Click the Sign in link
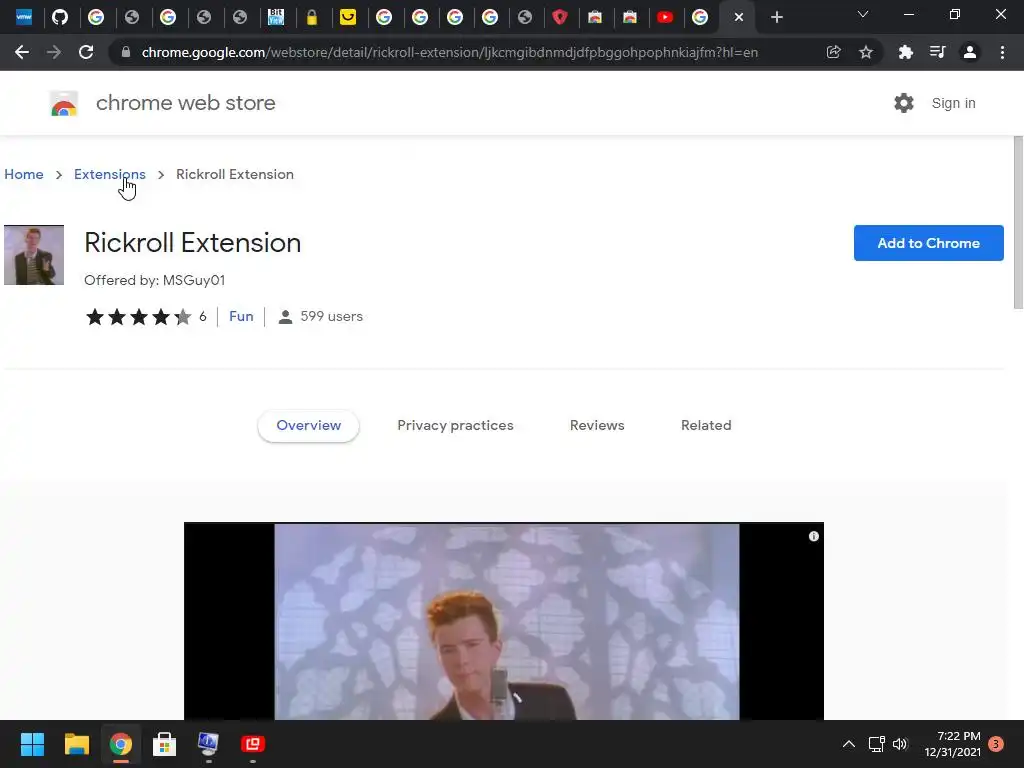This screenshot has height=768, width=1024. coord(953,103)
